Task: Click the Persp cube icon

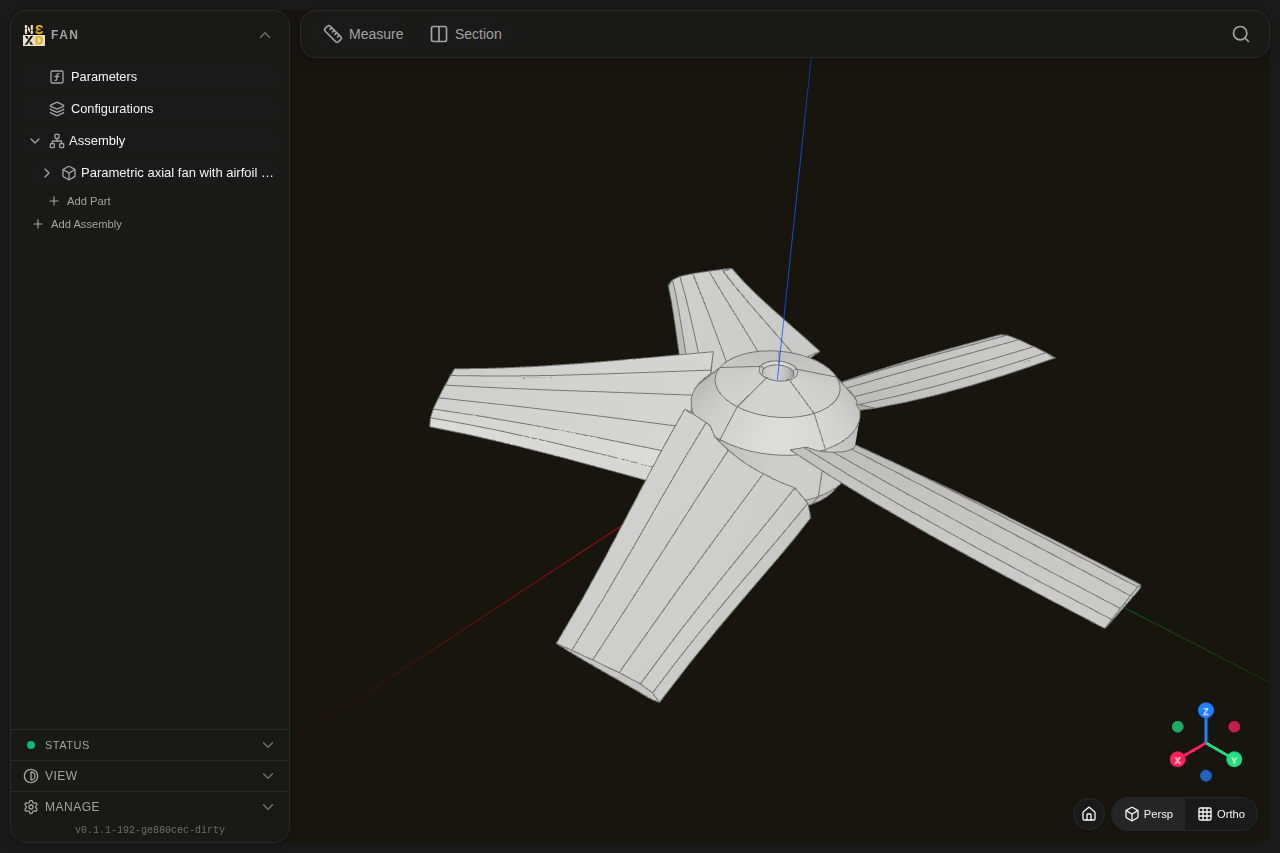Action: coord(1132,814)
